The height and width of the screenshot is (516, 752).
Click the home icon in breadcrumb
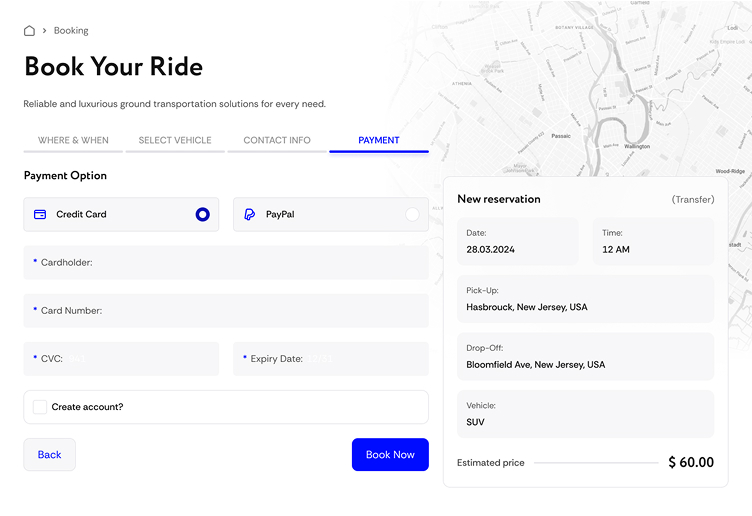pyautogui.click(x=30, y=31)
